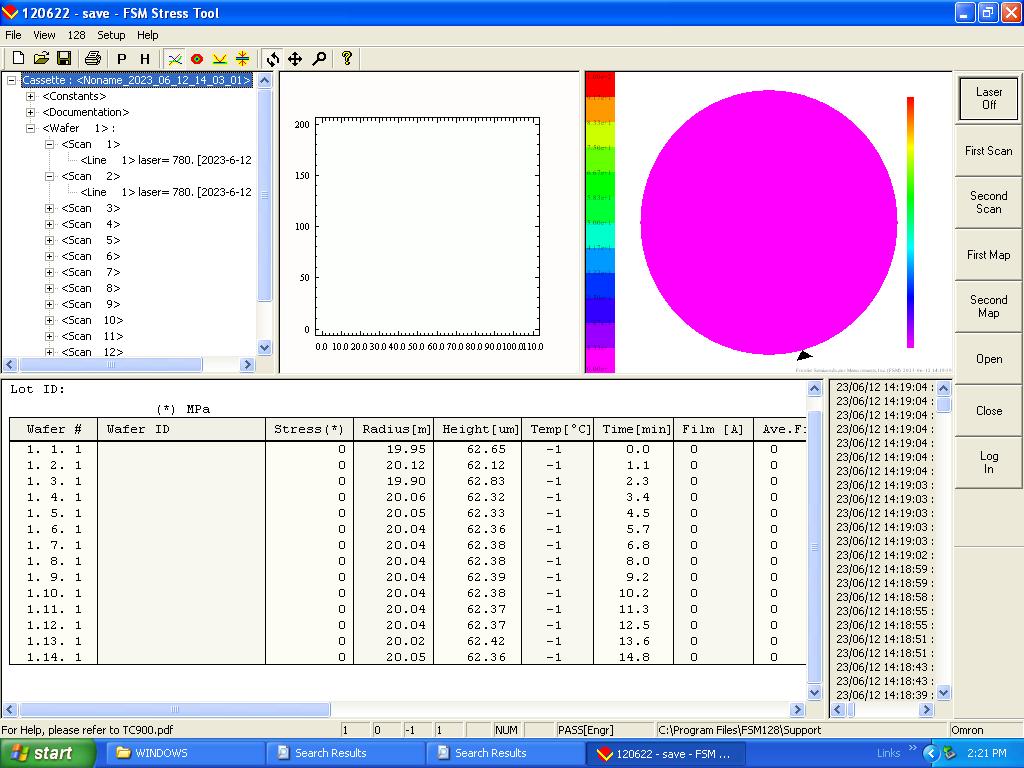1024x768 pixels.
Task: Click the Stress(*) column header
Action: coord(309,430)
